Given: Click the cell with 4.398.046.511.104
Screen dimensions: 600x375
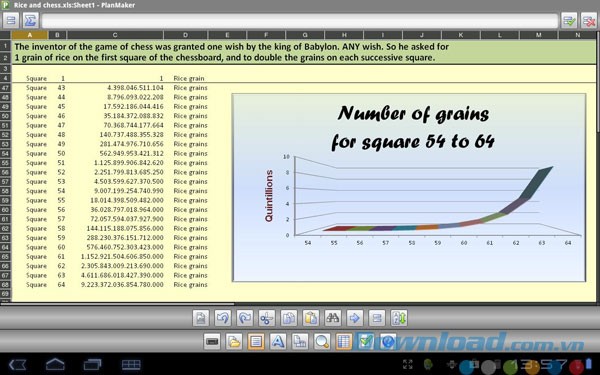Looking at the screenshot, I should pyautogui.click(x=115, y=88).
